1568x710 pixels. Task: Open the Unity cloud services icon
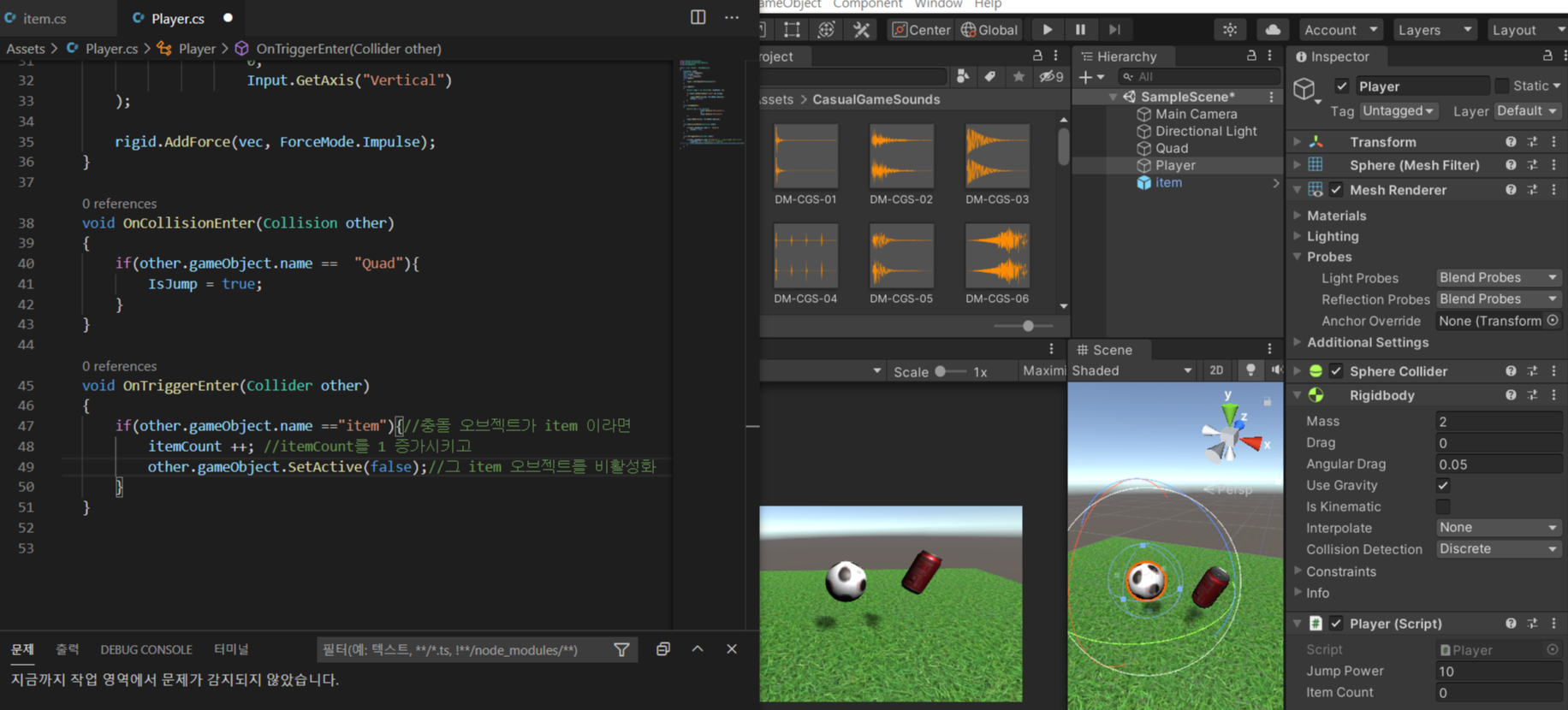pyautogui.click(x=1273, y=29)
